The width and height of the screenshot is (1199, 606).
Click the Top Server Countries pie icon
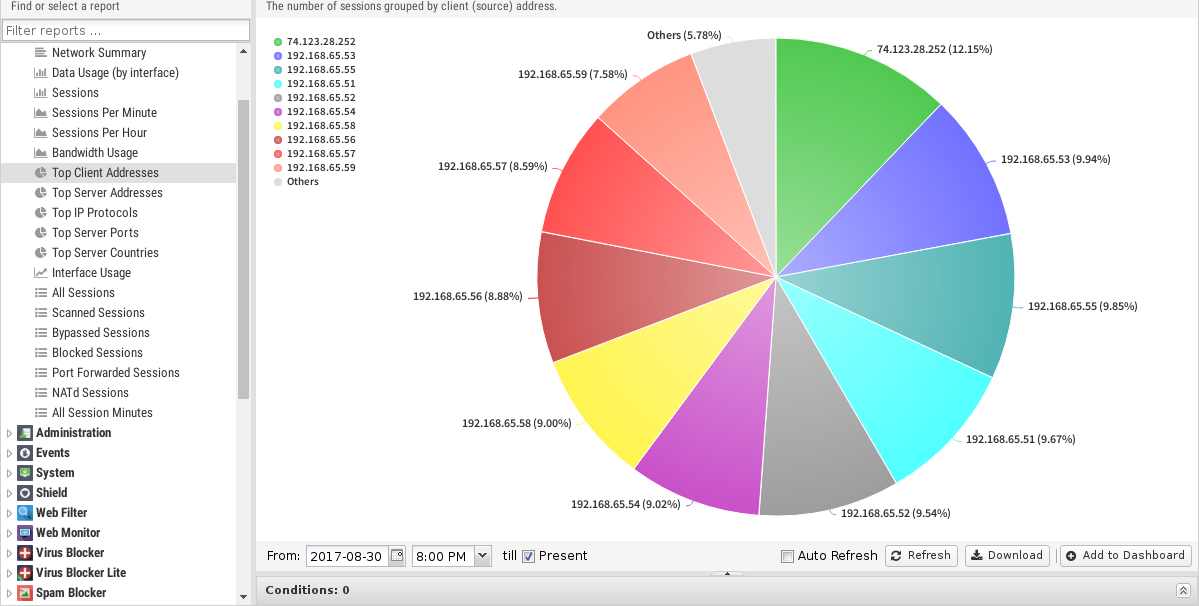tap(41, 253)
